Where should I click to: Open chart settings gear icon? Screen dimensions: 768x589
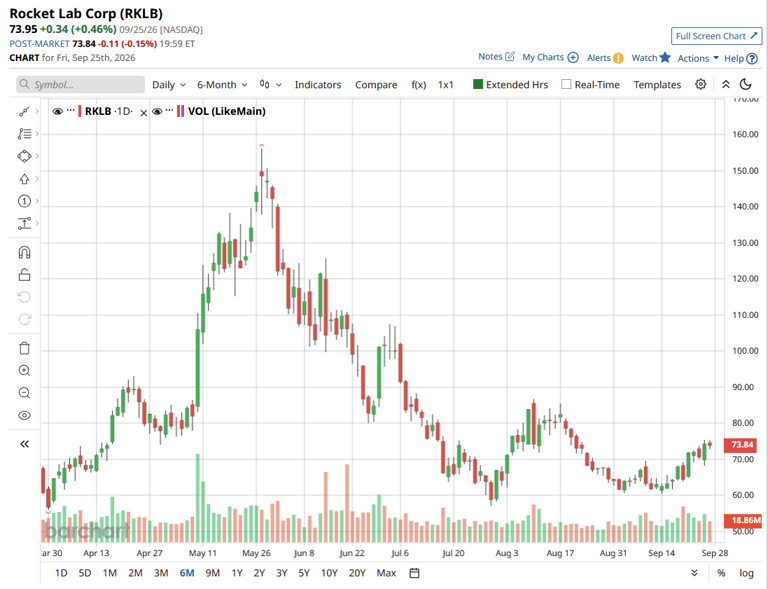[x=700, y=84]
